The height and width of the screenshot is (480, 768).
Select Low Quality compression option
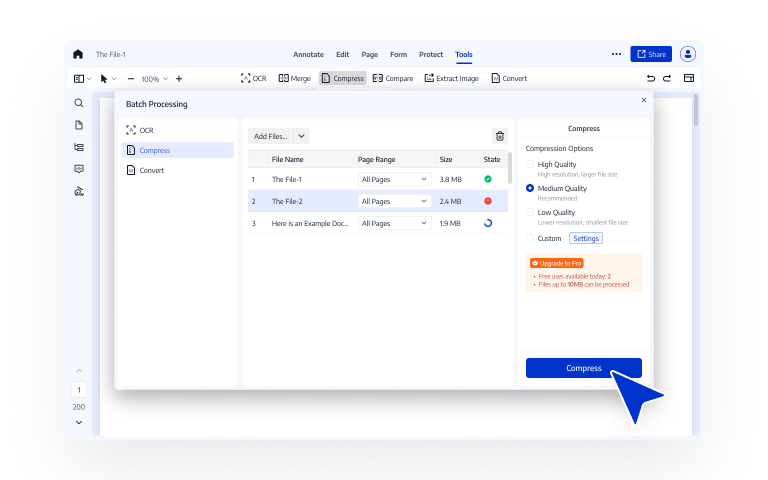pyautogui.click(x=529, y=213)
